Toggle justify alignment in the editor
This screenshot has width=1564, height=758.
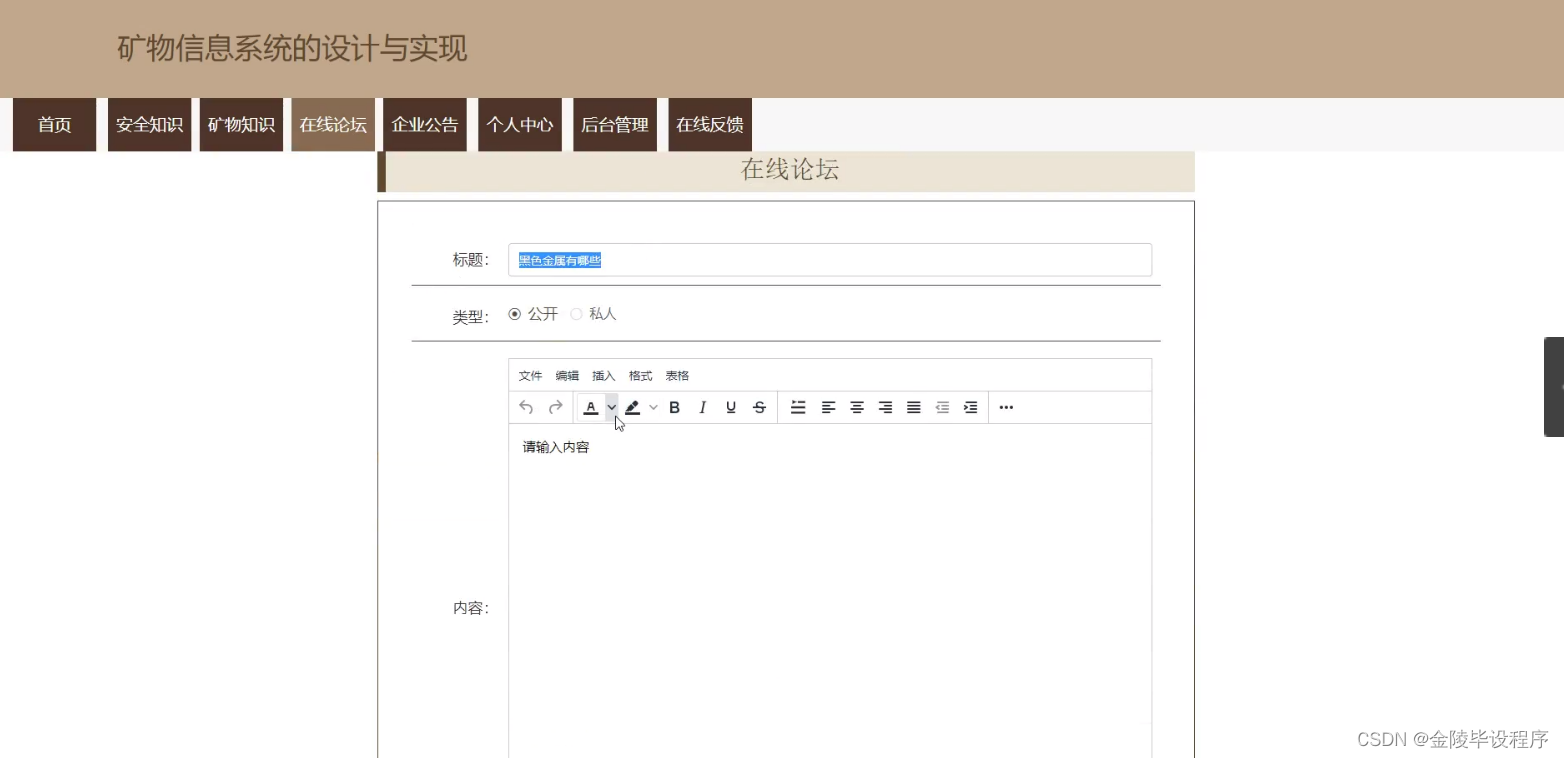click(x=913, y=407)
